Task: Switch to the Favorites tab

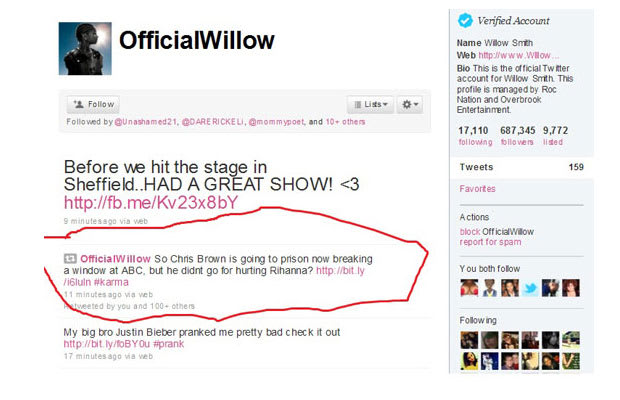Action: 477,189
